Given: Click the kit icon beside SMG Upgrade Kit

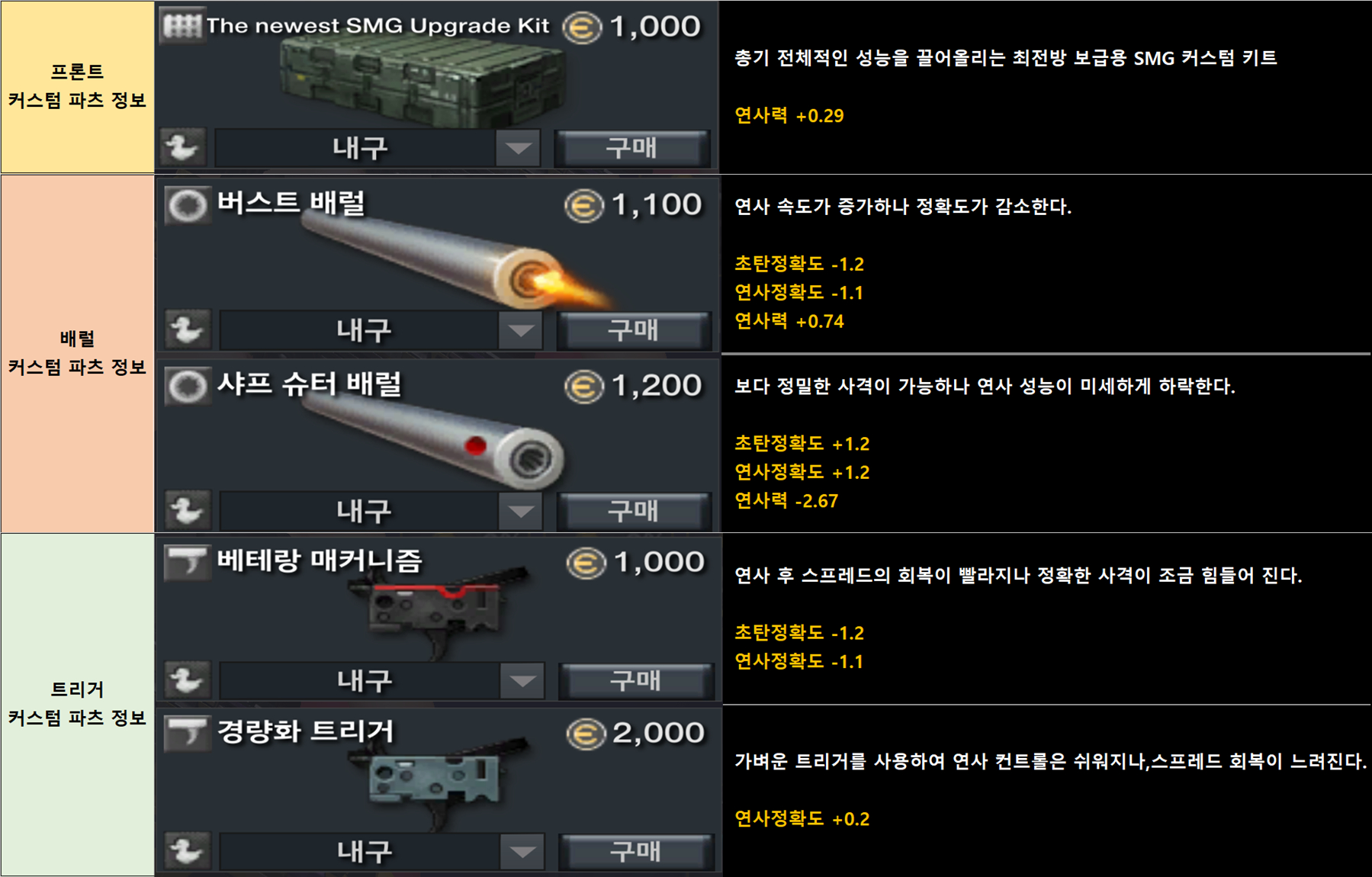Looking at the screenshot, I should pos(182,27).
